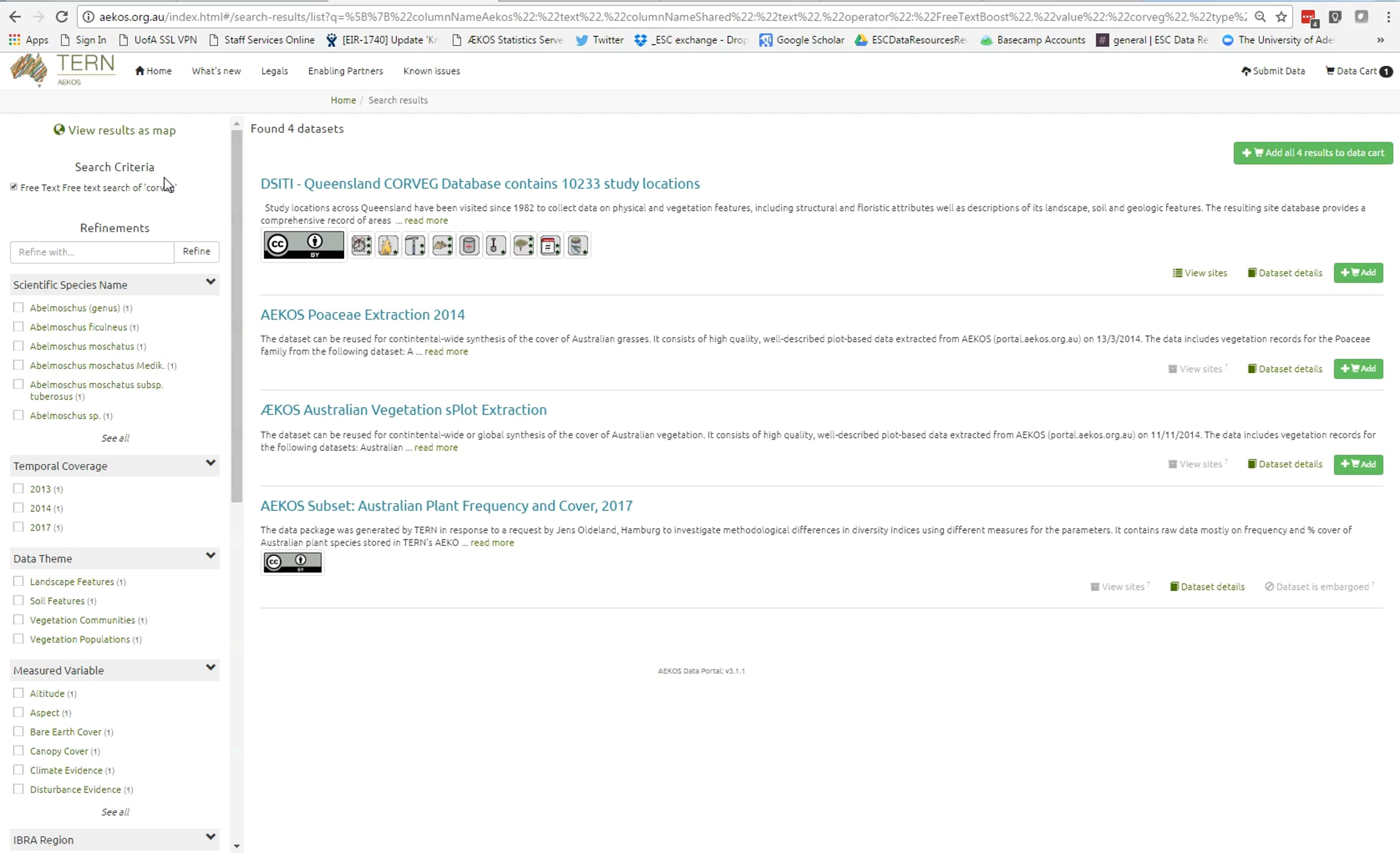Click the specimen jar icon
Viewport: 1400px width, 853px height.
(577, 245)
